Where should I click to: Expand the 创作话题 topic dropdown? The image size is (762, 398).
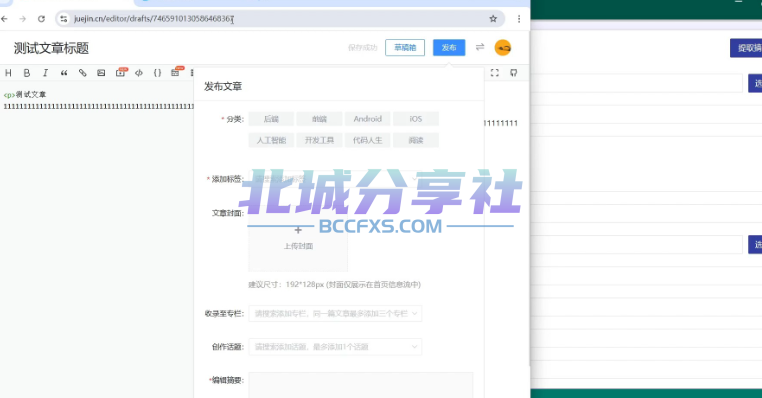pyautogui.click(x=335, y=346)
